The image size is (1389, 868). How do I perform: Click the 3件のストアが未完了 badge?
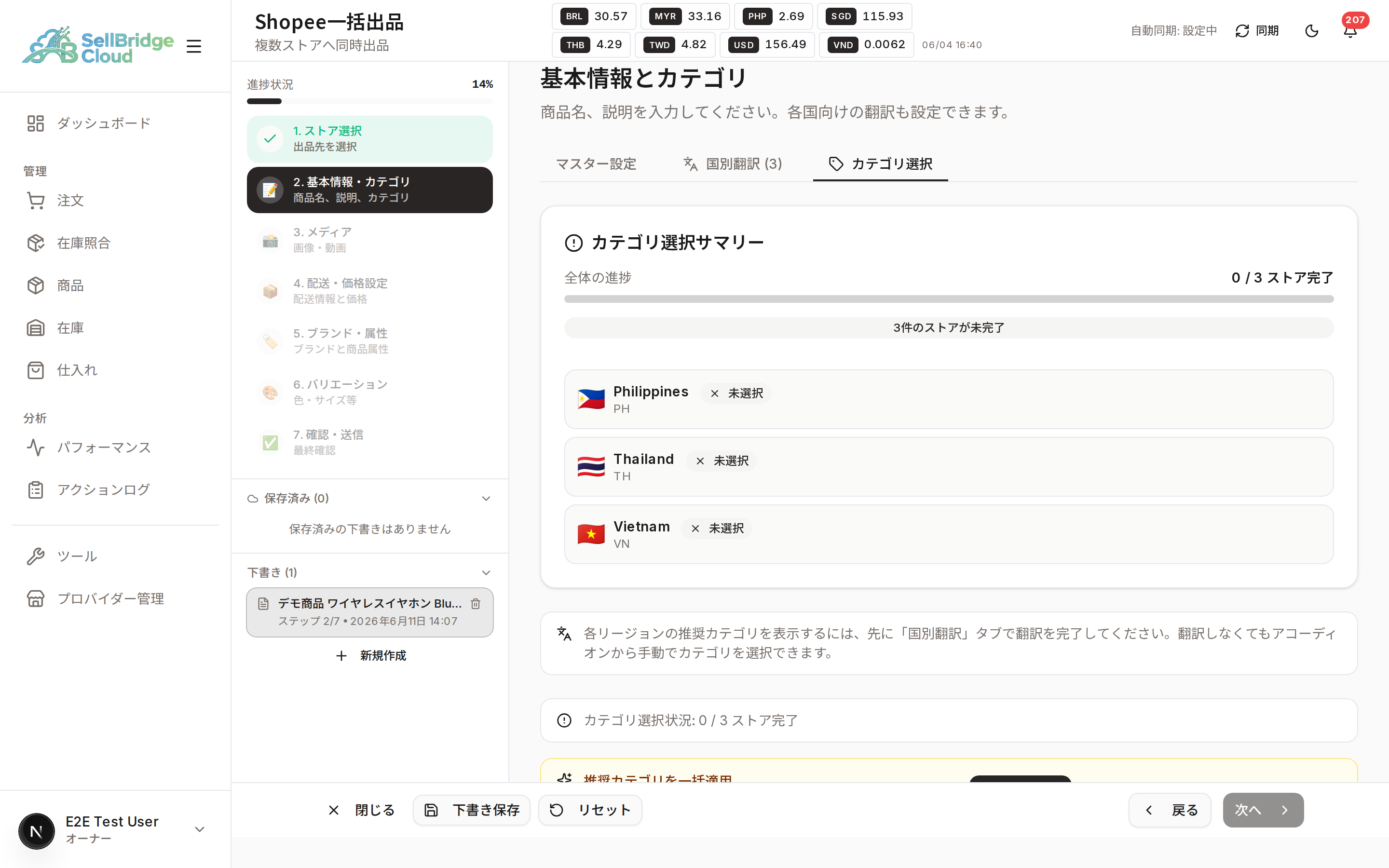tap(949, 328)
